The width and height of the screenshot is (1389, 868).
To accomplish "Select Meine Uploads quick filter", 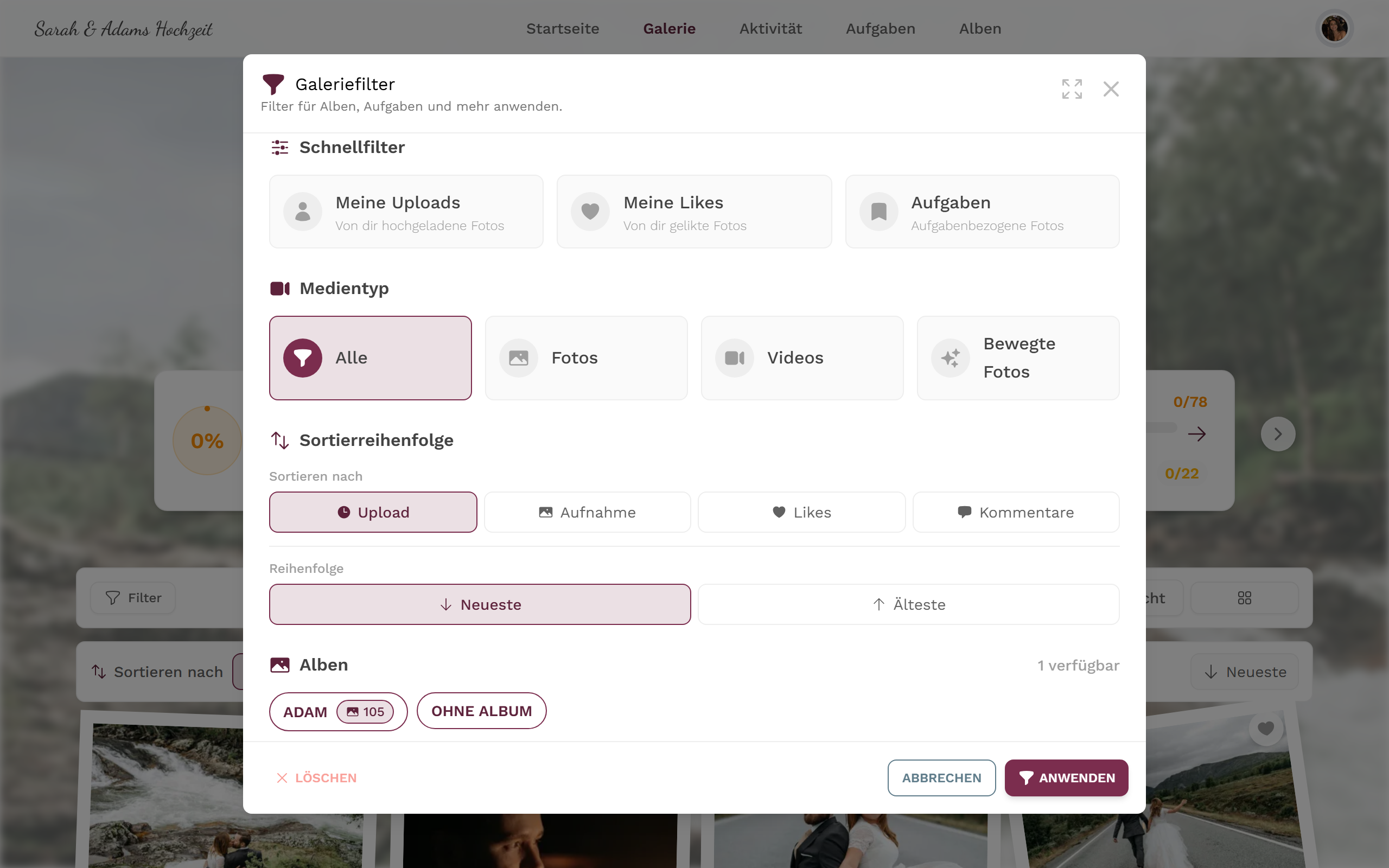I will [406, 212].
